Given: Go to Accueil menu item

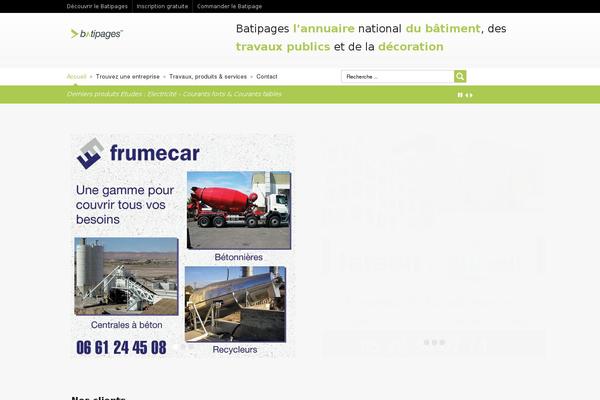Looking at the screenshot, I should click(x=76, y=77).
